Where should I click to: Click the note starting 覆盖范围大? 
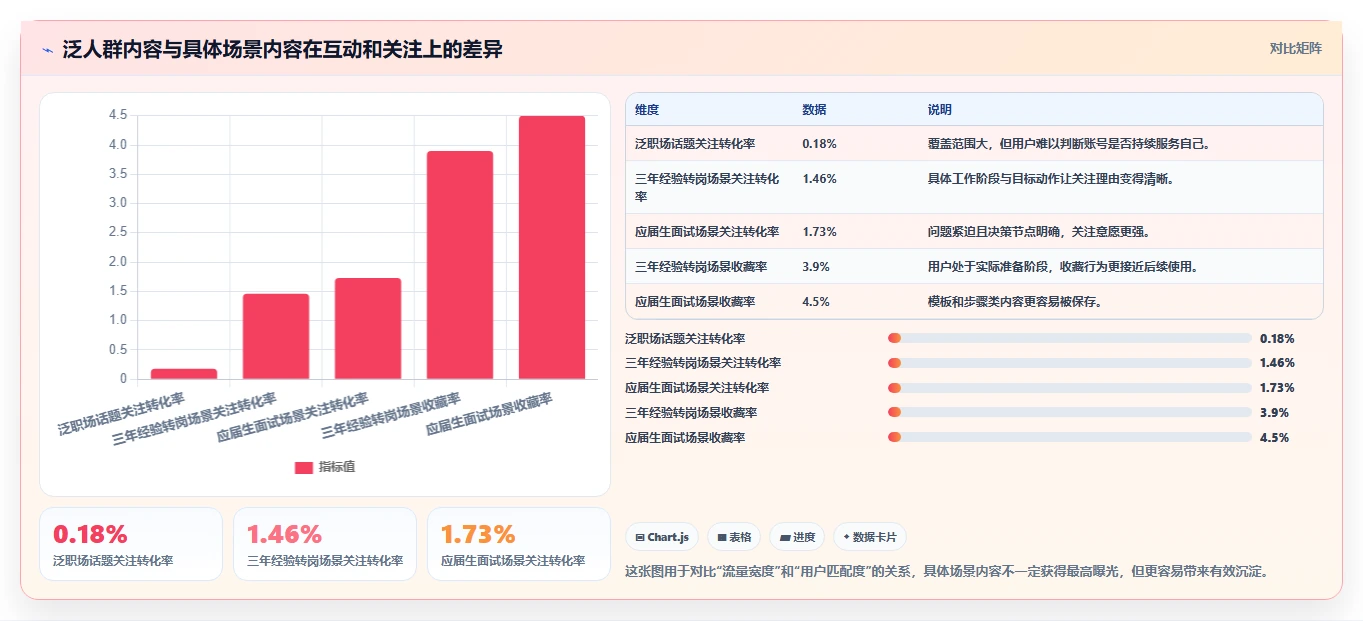(1070, 144)
